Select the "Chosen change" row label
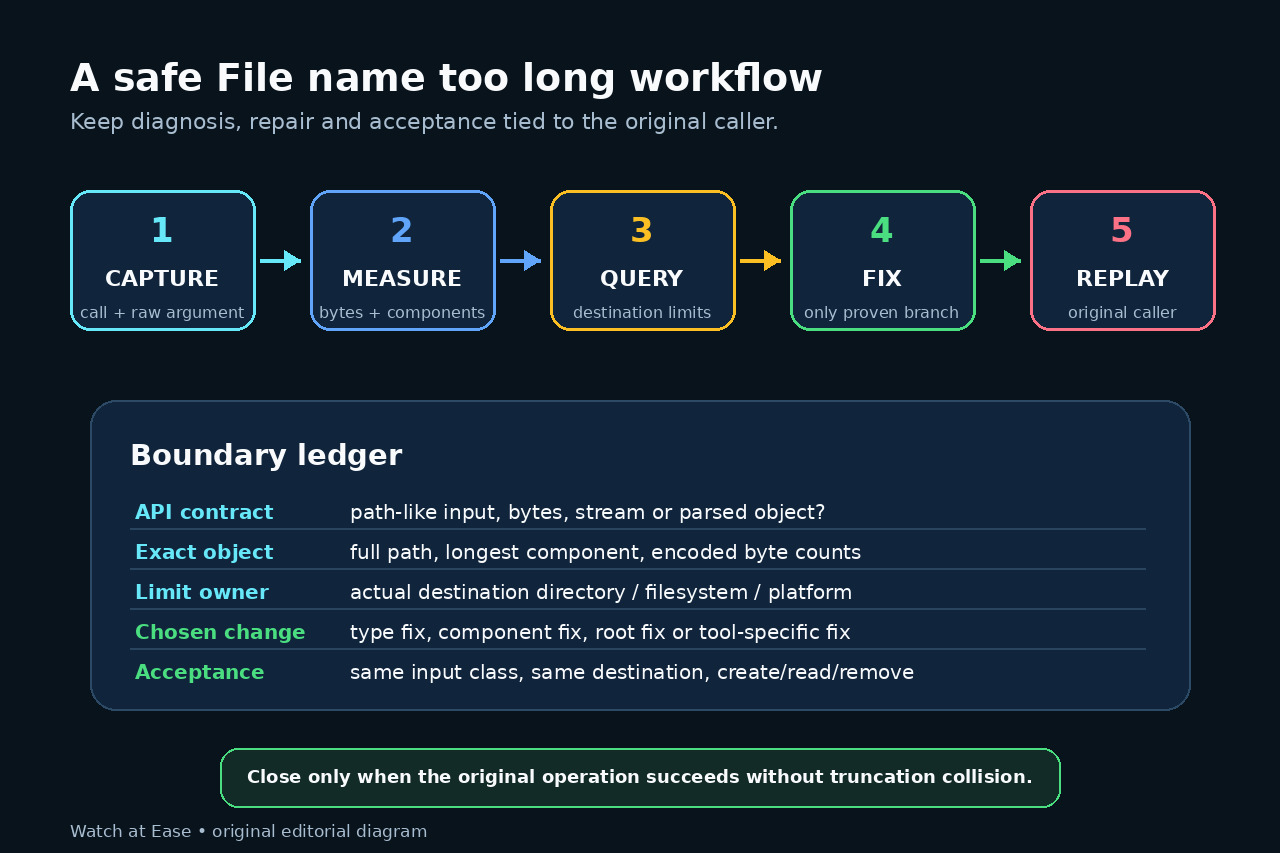The height and width of the screenshot is (853, 1280). [220, 632]
